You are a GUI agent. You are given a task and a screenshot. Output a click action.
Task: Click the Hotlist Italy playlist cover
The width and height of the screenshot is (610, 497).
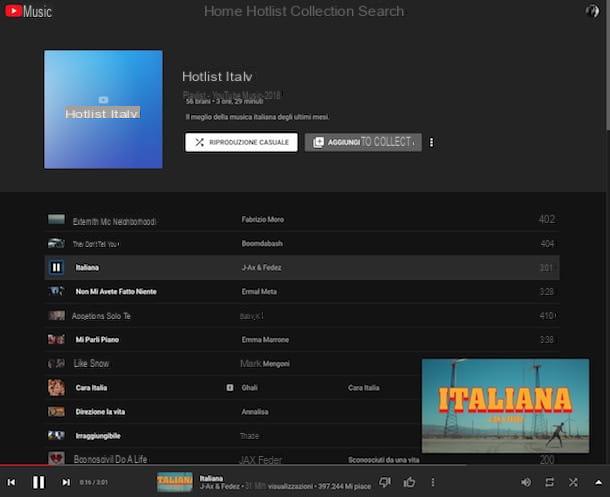[103, 109]
